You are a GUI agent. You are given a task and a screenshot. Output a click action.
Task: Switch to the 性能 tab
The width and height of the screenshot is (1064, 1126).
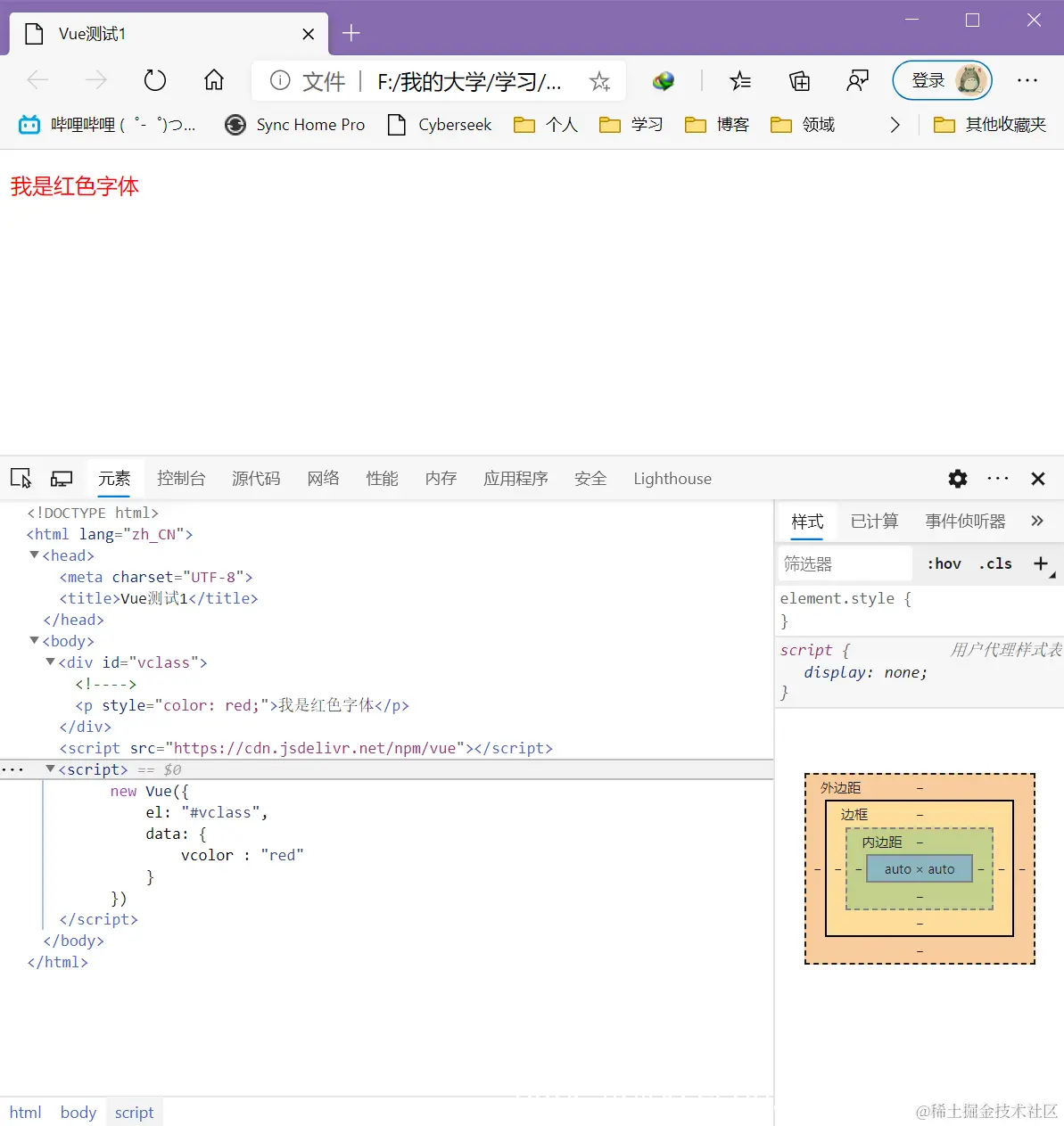click(382, 479)
